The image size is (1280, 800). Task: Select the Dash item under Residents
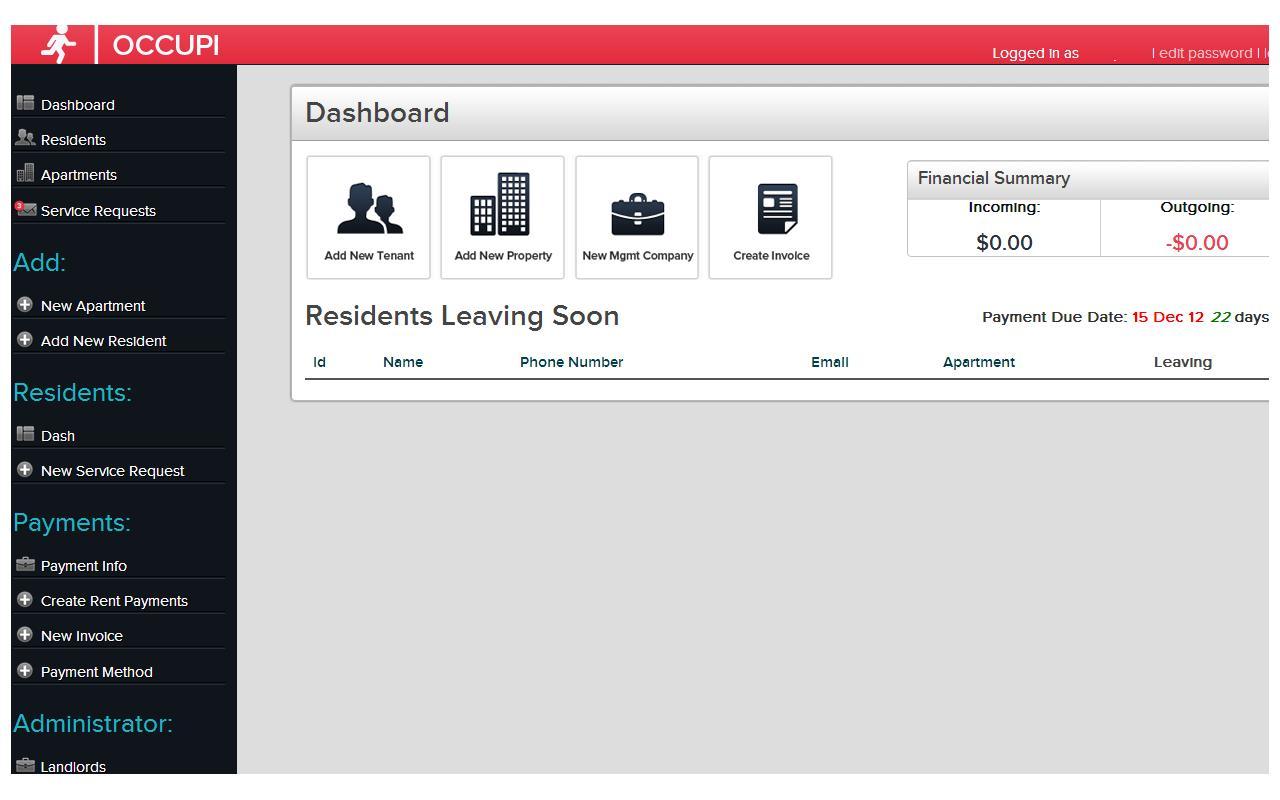57,435
